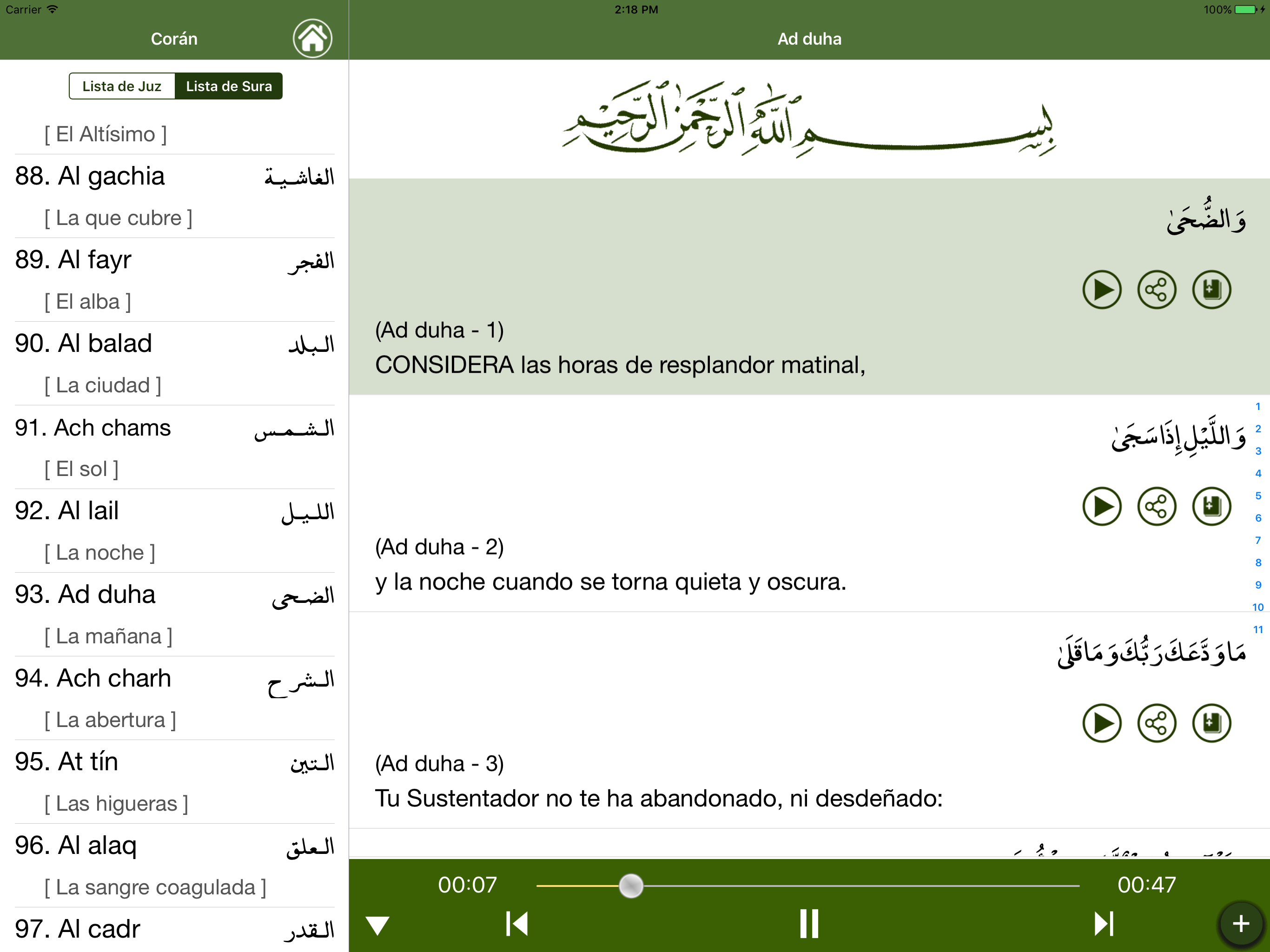Open sura 97. Al cadr

(x=174, y=929)
